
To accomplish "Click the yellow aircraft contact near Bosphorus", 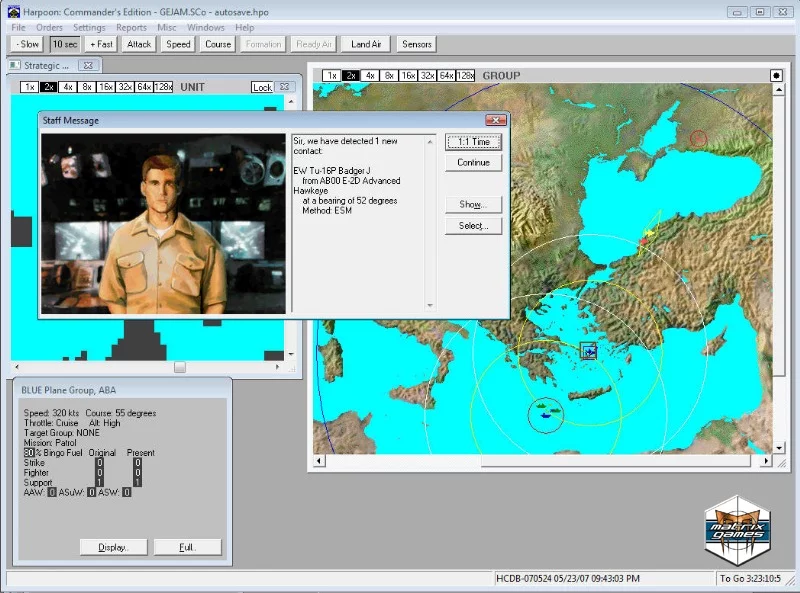I will (649, 233).
